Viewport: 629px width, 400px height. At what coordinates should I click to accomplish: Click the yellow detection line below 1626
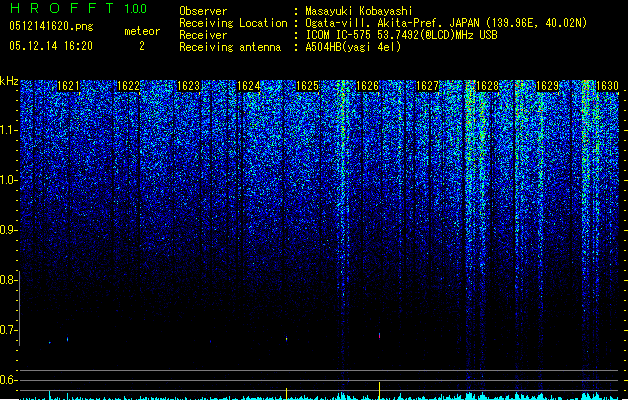click(x=379, y=391)
